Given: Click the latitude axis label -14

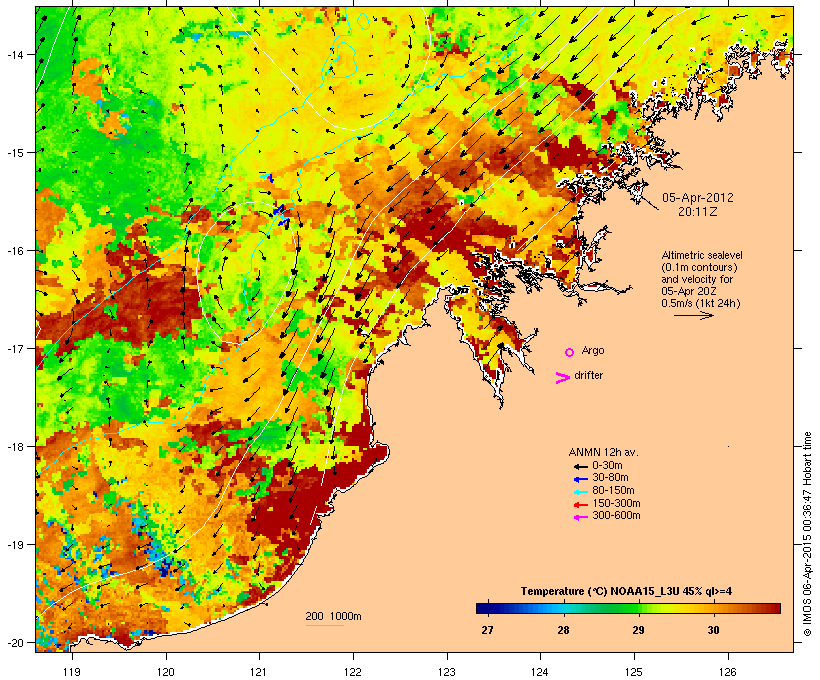Looking at the screenshot, I should 14,54.
